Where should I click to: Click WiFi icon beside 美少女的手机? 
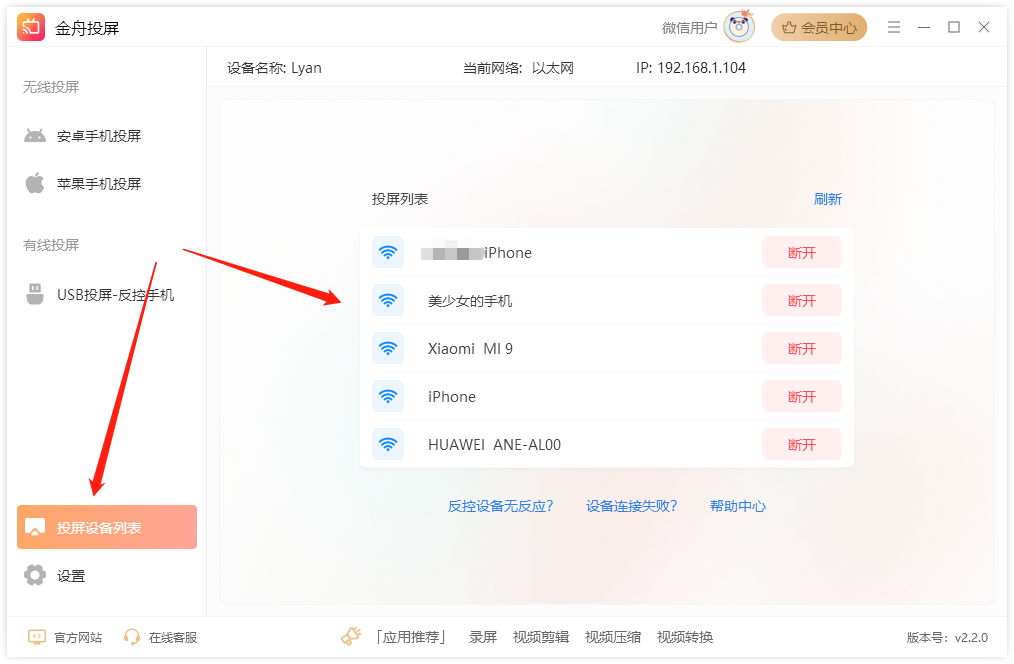(388, 300)
